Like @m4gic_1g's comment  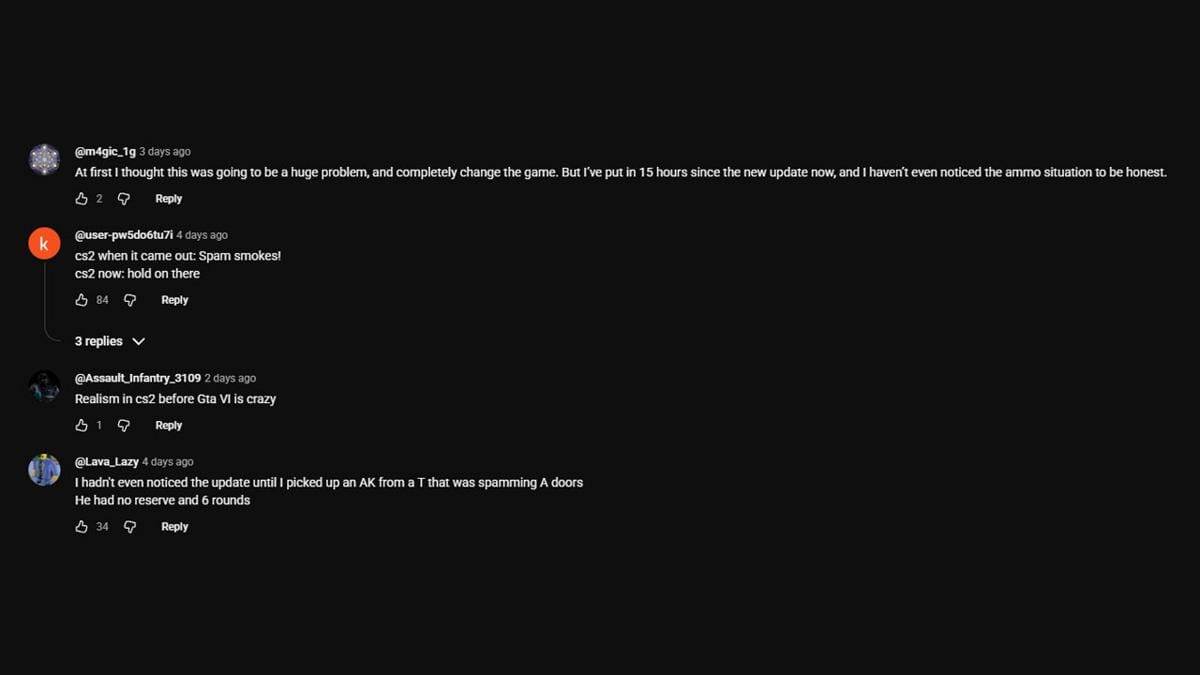(84, 198)
